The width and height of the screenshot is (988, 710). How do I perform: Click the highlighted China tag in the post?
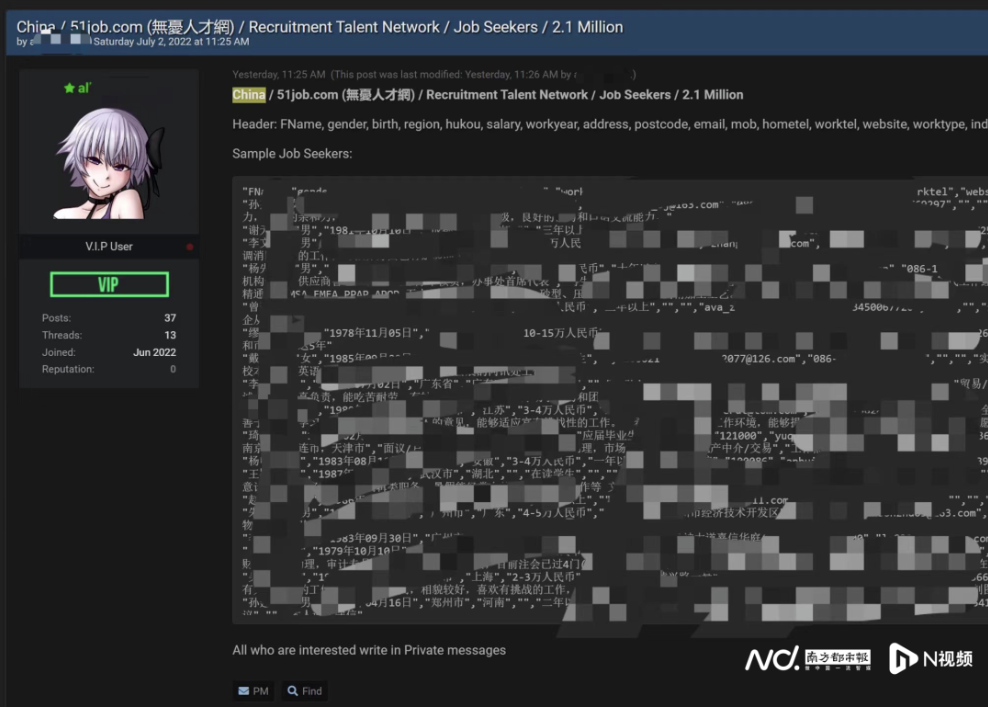249,94
